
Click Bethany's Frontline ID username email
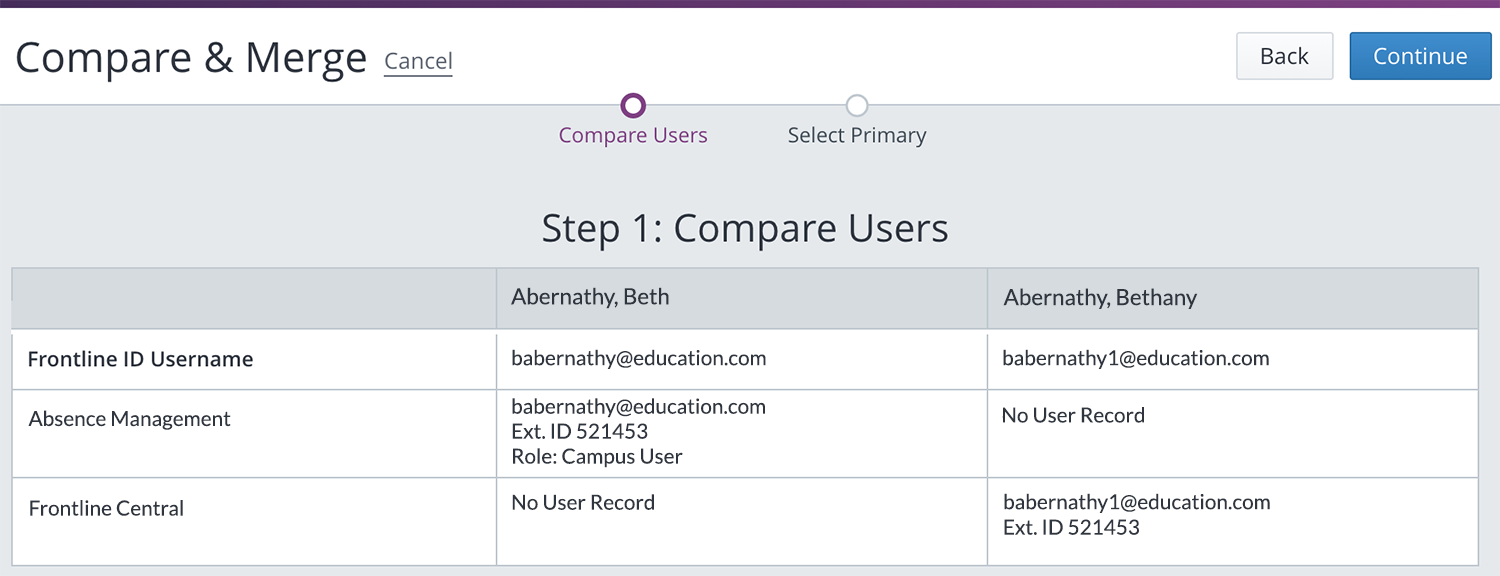[1136, 358]
